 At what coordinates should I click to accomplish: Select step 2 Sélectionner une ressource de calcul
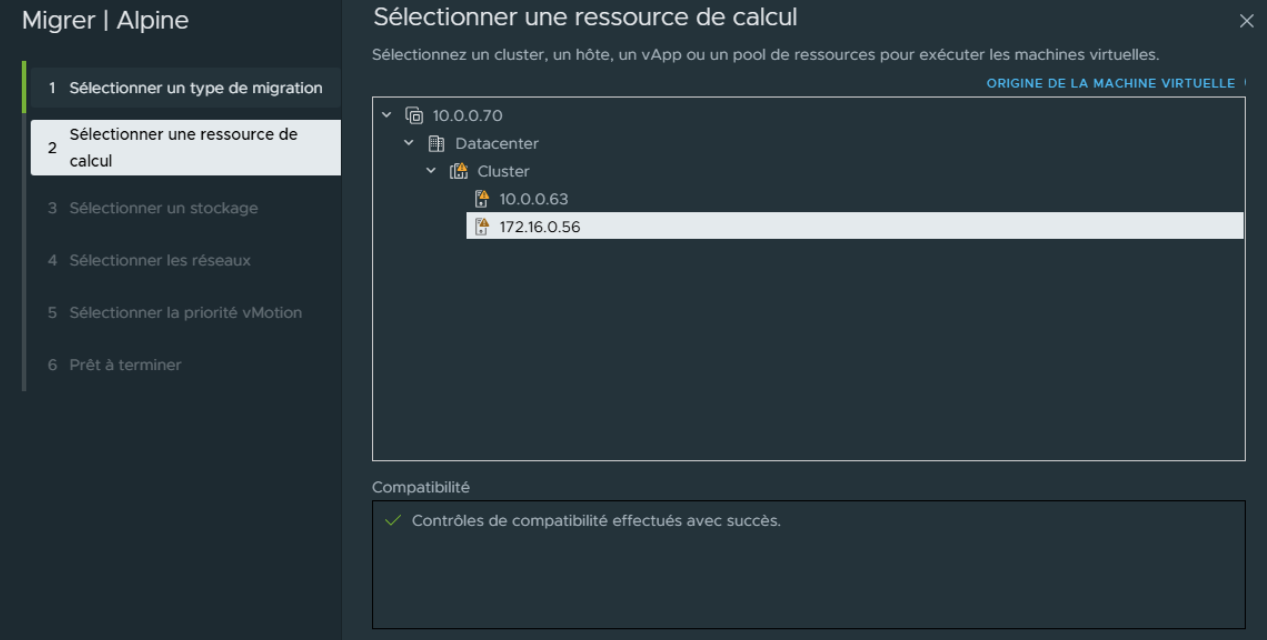185,147
